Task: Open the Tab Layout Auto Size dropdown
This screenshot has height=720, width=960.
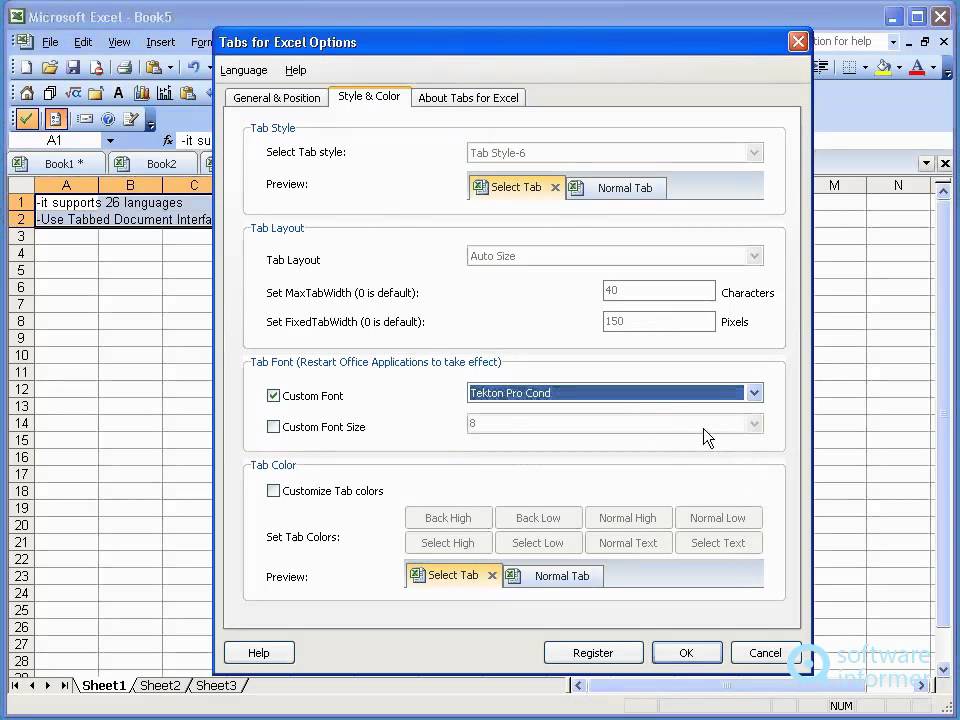Action: (x=754, y=256)
